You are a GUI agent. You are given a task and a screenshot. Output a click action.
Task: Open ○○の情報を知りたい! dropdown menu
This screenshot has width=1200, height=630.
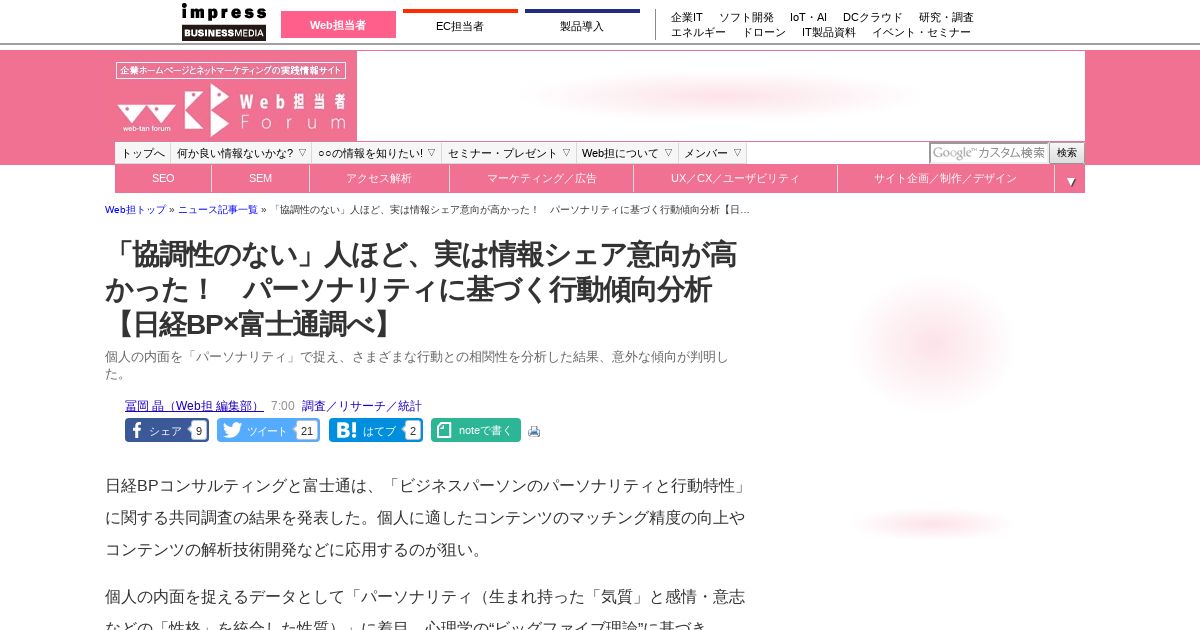[x=377, y=153]
